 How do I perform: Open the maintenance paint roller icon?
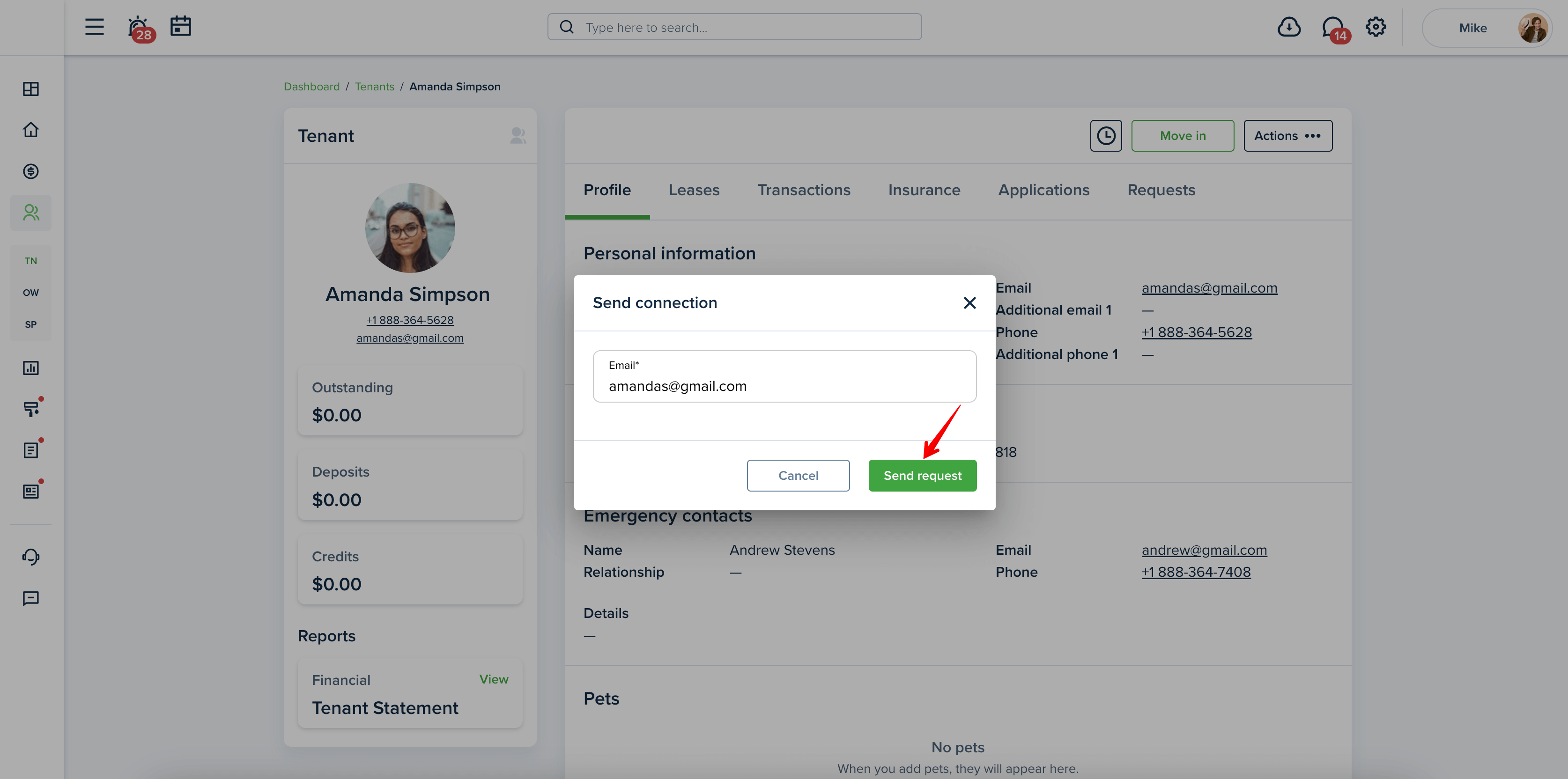[x=32, y=408]
